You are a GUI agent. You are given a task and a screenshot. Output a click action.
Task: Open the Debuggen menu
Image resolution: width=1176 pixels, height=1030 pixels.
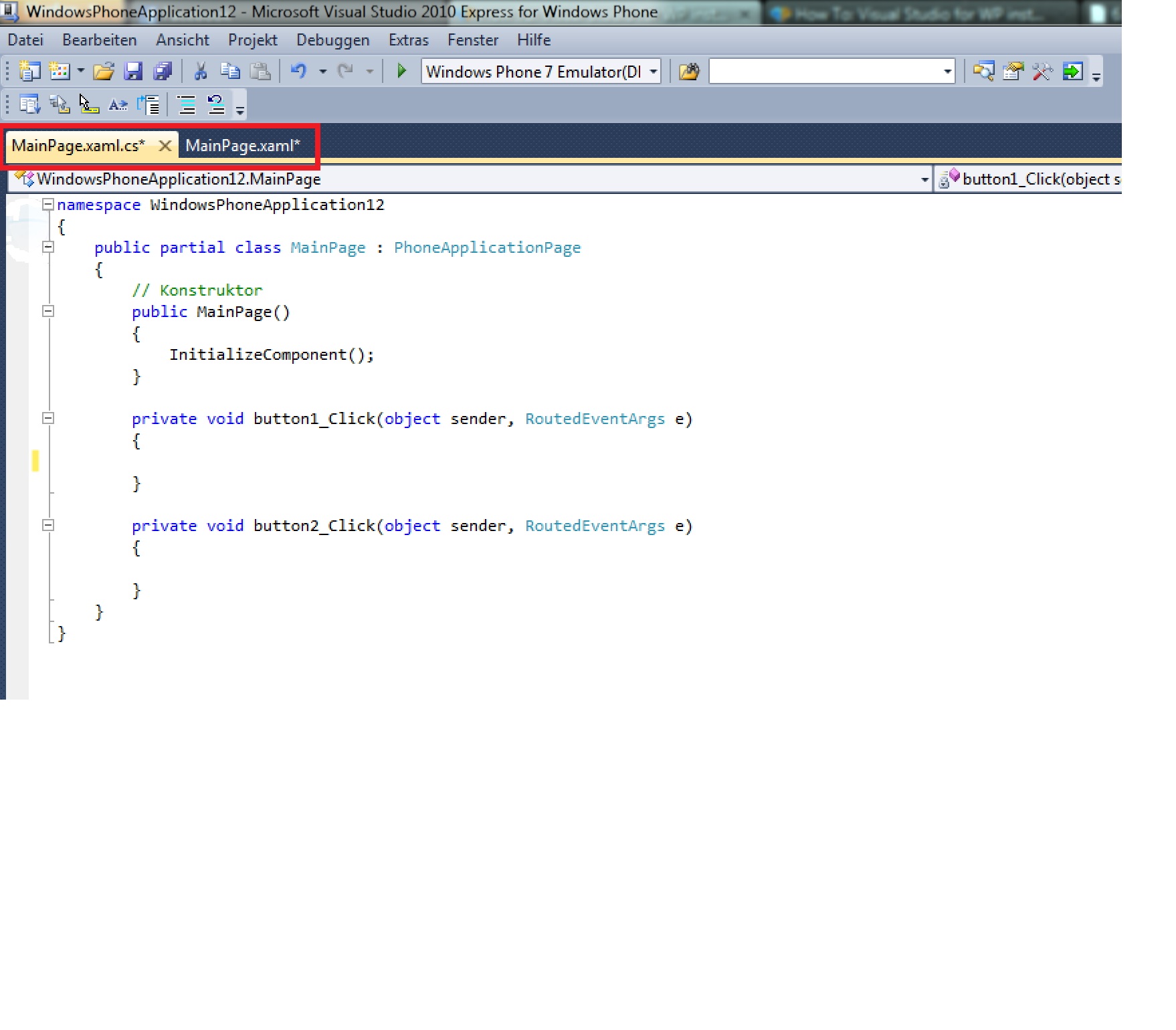(x=333, y=40)
